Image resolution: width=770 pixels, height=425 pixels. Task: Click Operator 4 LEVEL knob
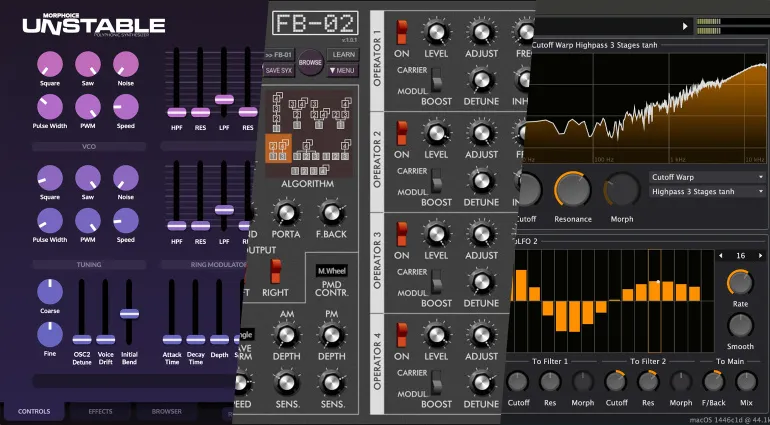point(436,335)
